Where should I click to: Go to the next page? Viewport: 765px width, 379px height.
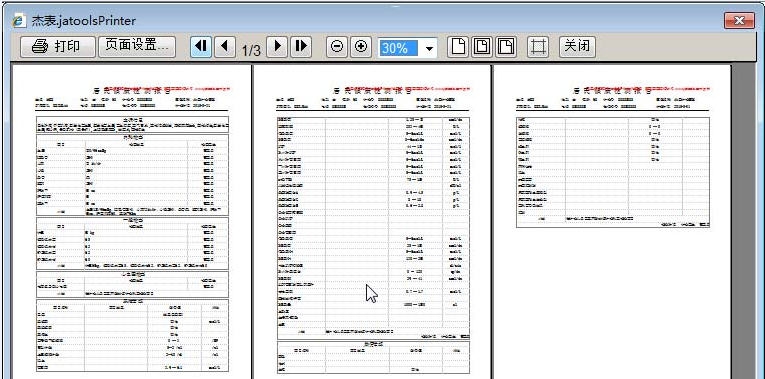click(x=277, y=47)
